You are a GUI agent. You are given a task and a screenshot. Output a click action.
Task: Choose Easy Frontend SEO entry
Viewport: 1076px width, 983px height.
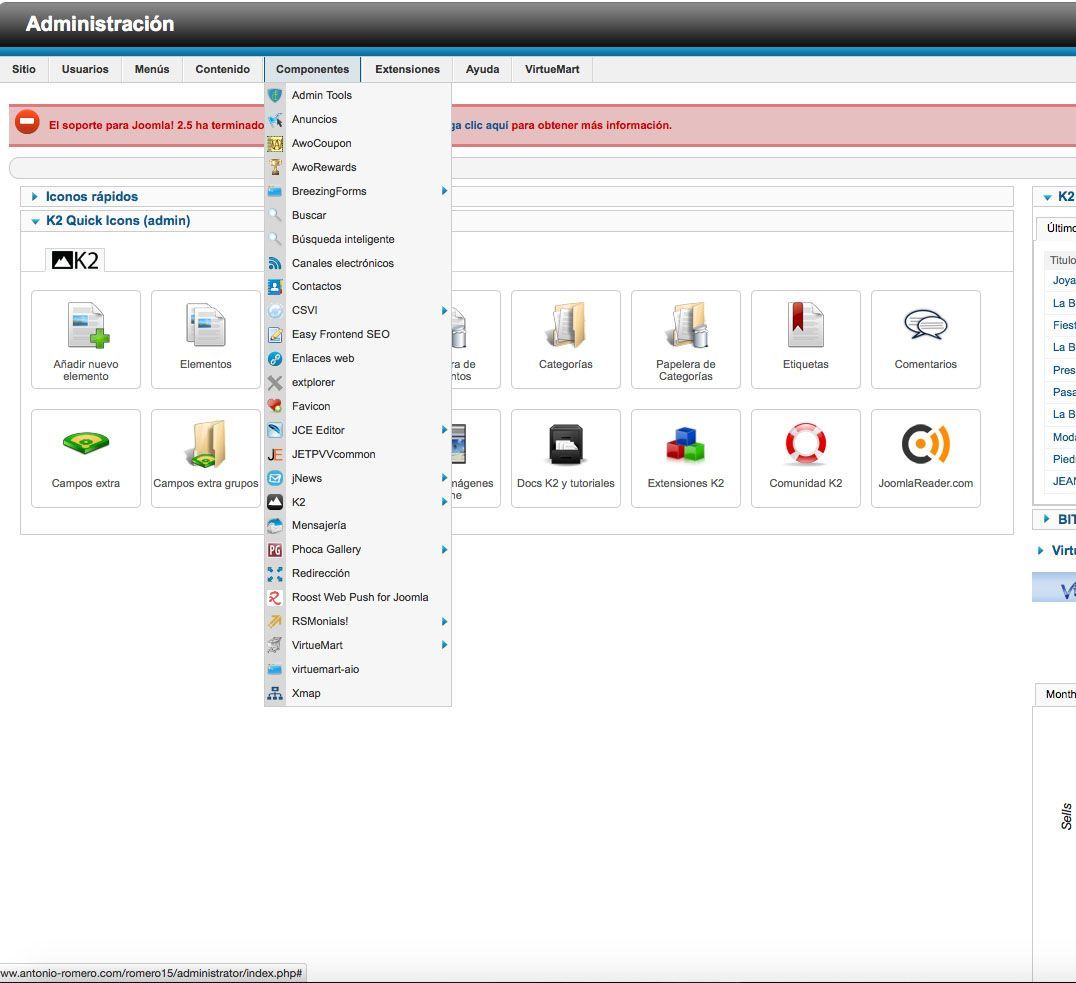tap(358, 334)
